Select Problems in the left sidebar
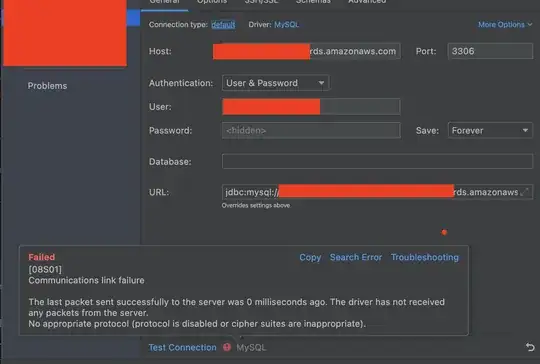The height and width of the screenshot is (364, 540). [47, 86]
